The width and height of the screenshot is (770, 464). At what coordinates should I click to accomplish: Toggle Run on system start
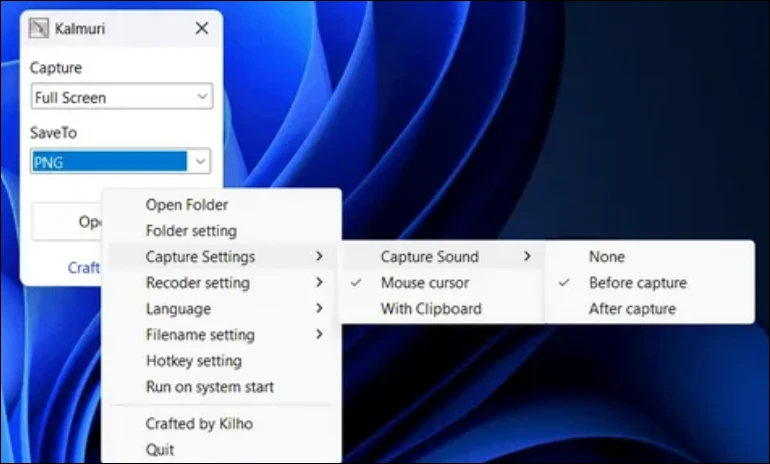(x=209, y=387)
